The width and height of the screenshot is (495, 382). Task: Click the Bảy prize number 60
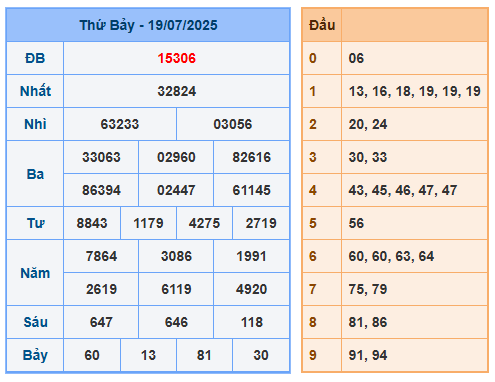click(92, 355)
